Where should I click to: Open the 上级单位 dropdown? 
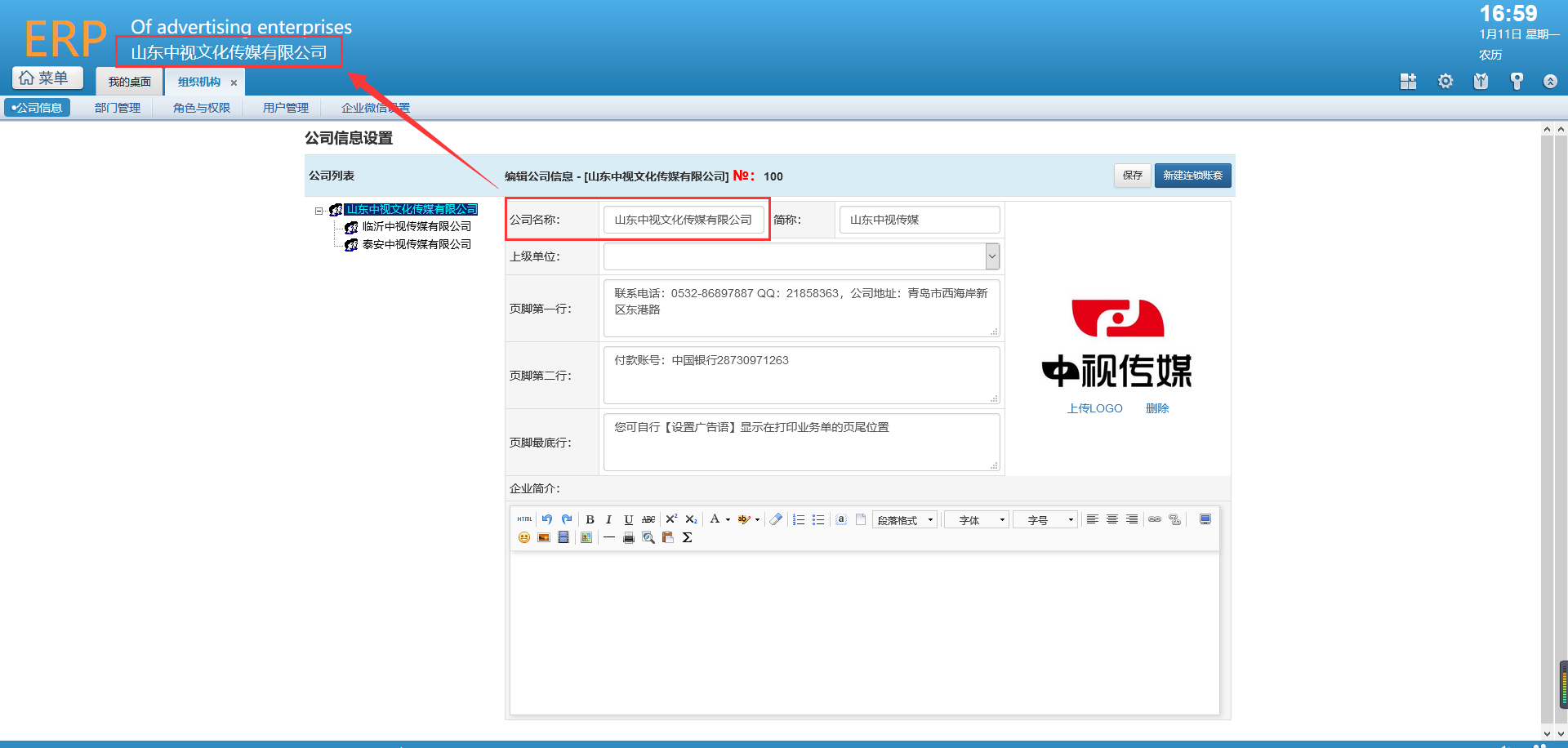(x=992, y=256)
